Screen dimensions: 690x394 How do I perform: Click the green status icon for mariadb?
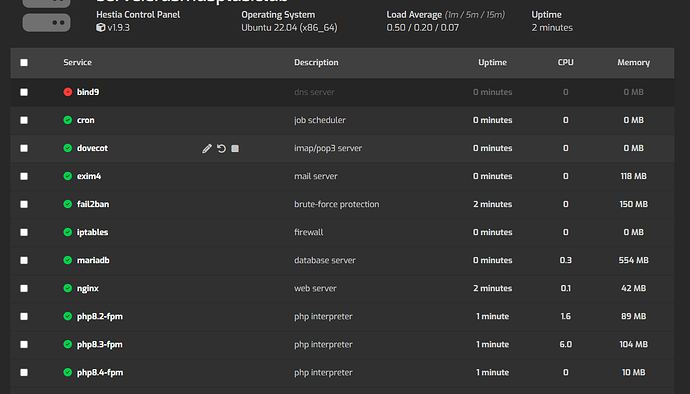(x=67, y=260)
